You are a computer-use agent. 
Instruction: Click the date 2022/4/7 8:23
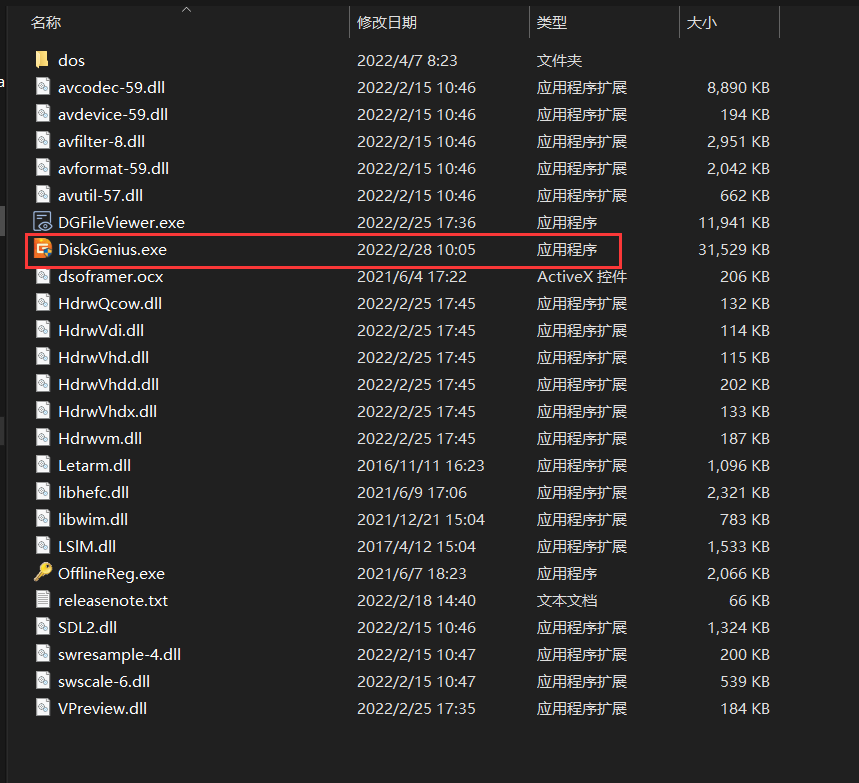tap(407, 60)
